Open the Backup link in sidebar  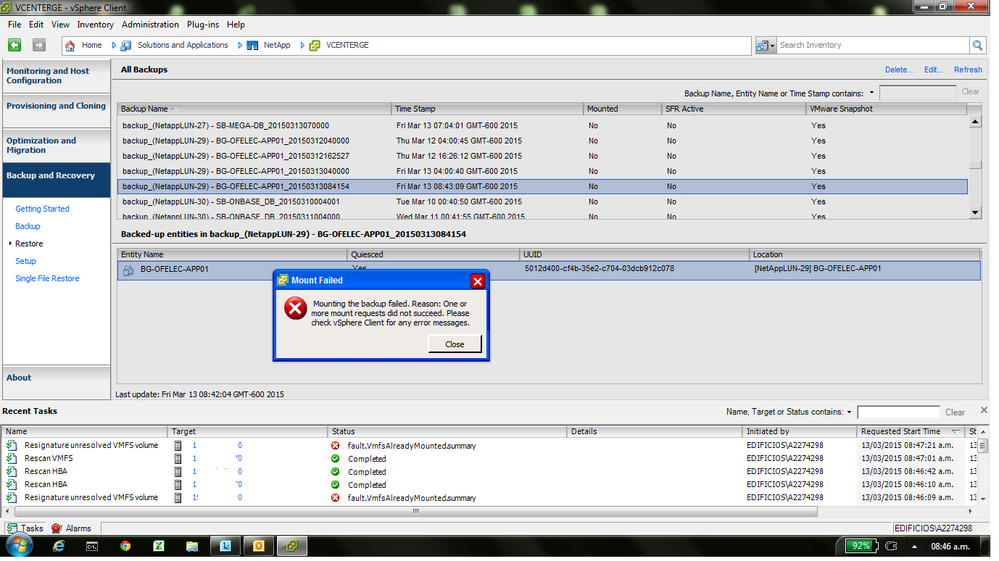point(28,228)
